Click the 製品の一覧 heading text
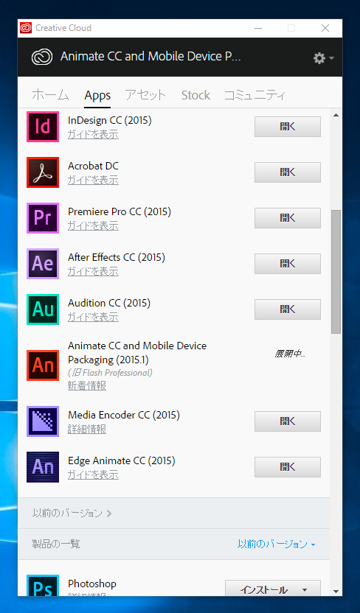The image size is (360, 613). pos(56,544)
